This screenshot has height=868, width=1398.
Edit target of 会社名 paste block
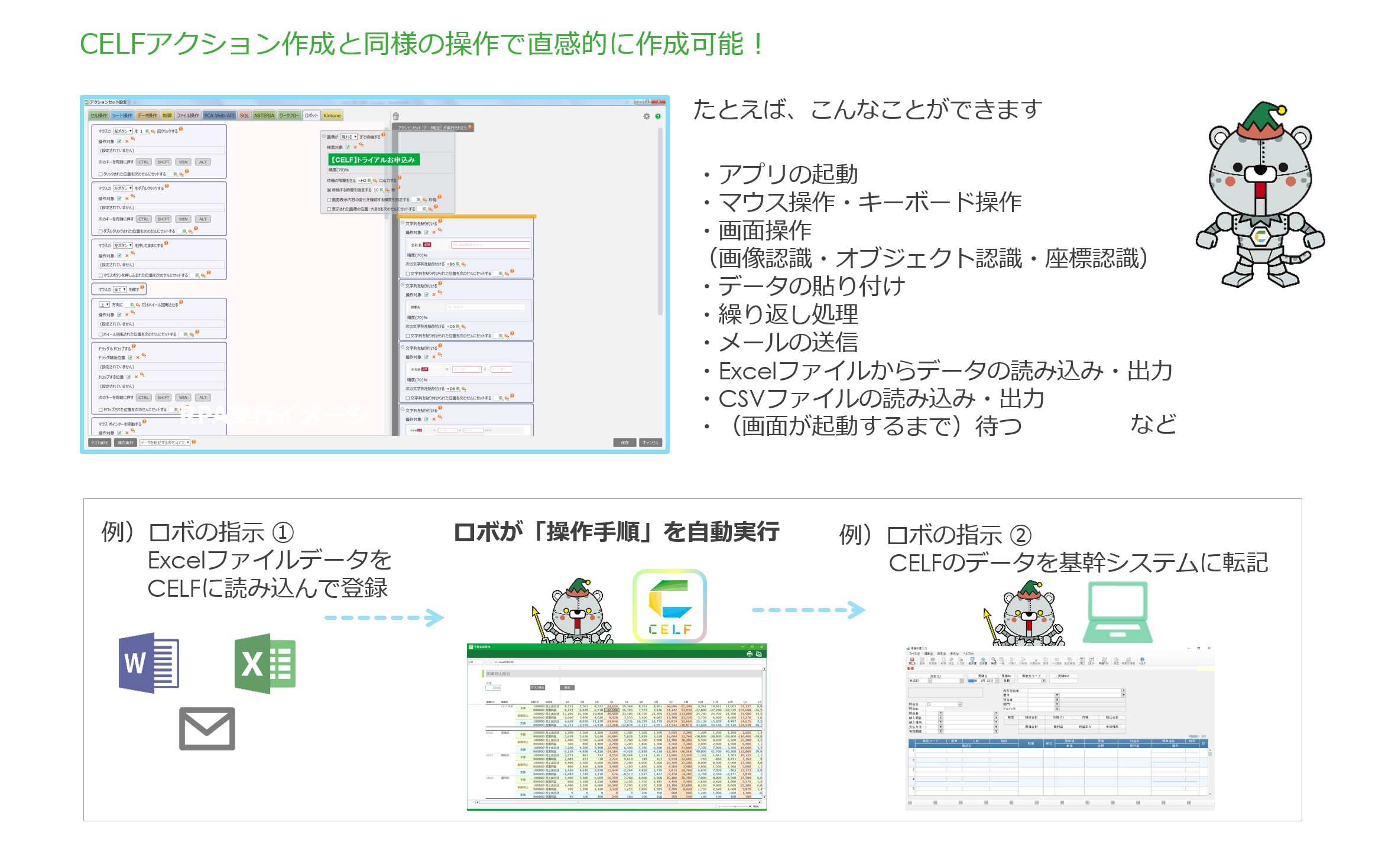click(426, 232)
